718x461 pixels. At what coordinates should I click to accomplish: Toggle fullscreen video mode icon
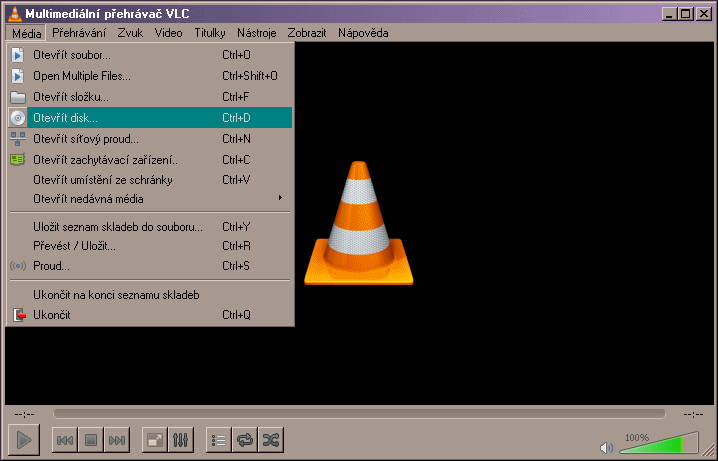coord(155,440)
